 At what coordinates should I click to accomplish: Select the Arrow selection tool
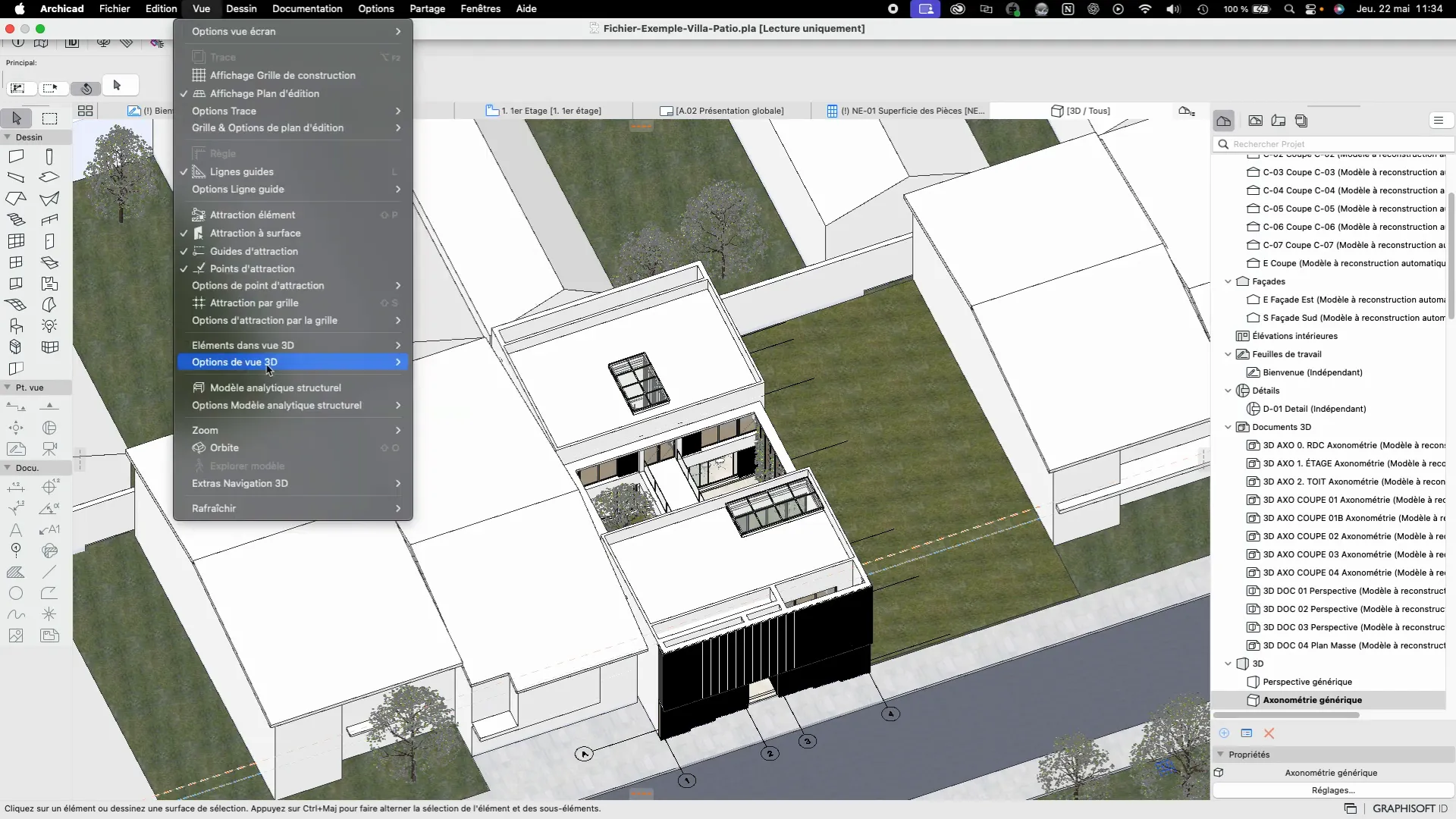coord(17,118)
